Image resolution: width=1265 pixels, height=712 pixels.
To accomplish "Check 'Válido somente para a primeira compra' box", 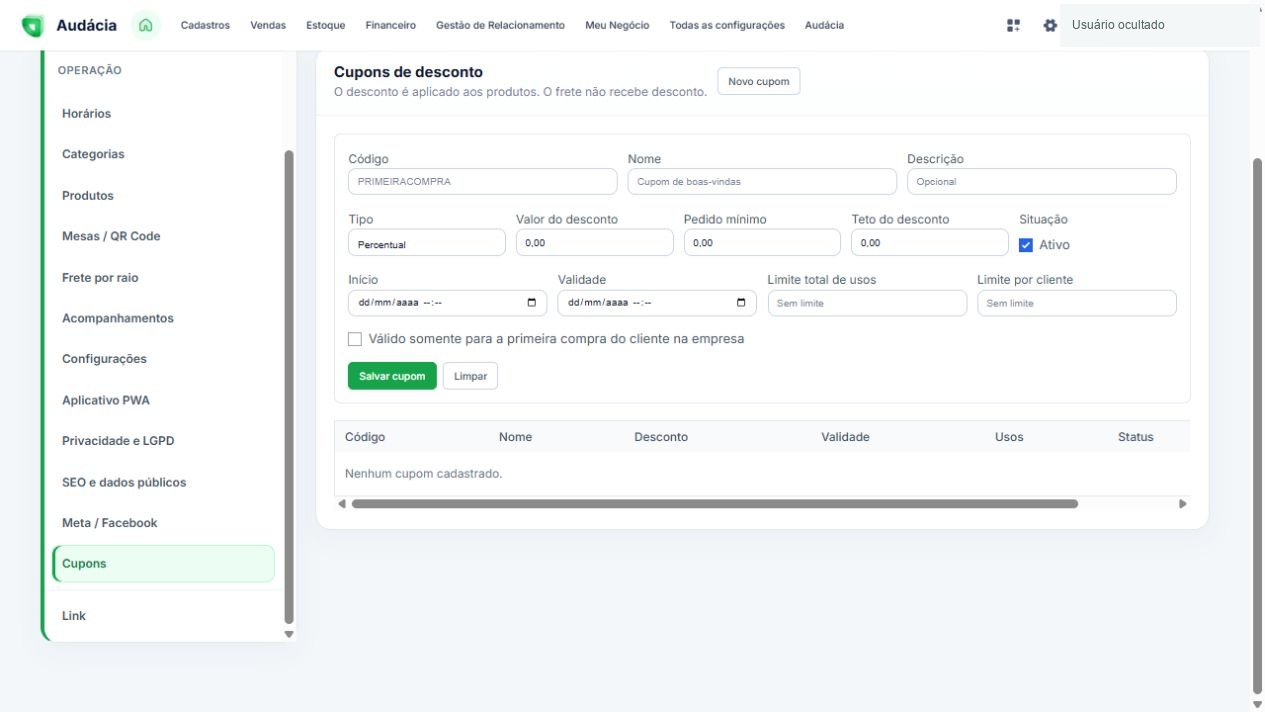I will pos(355,339).
